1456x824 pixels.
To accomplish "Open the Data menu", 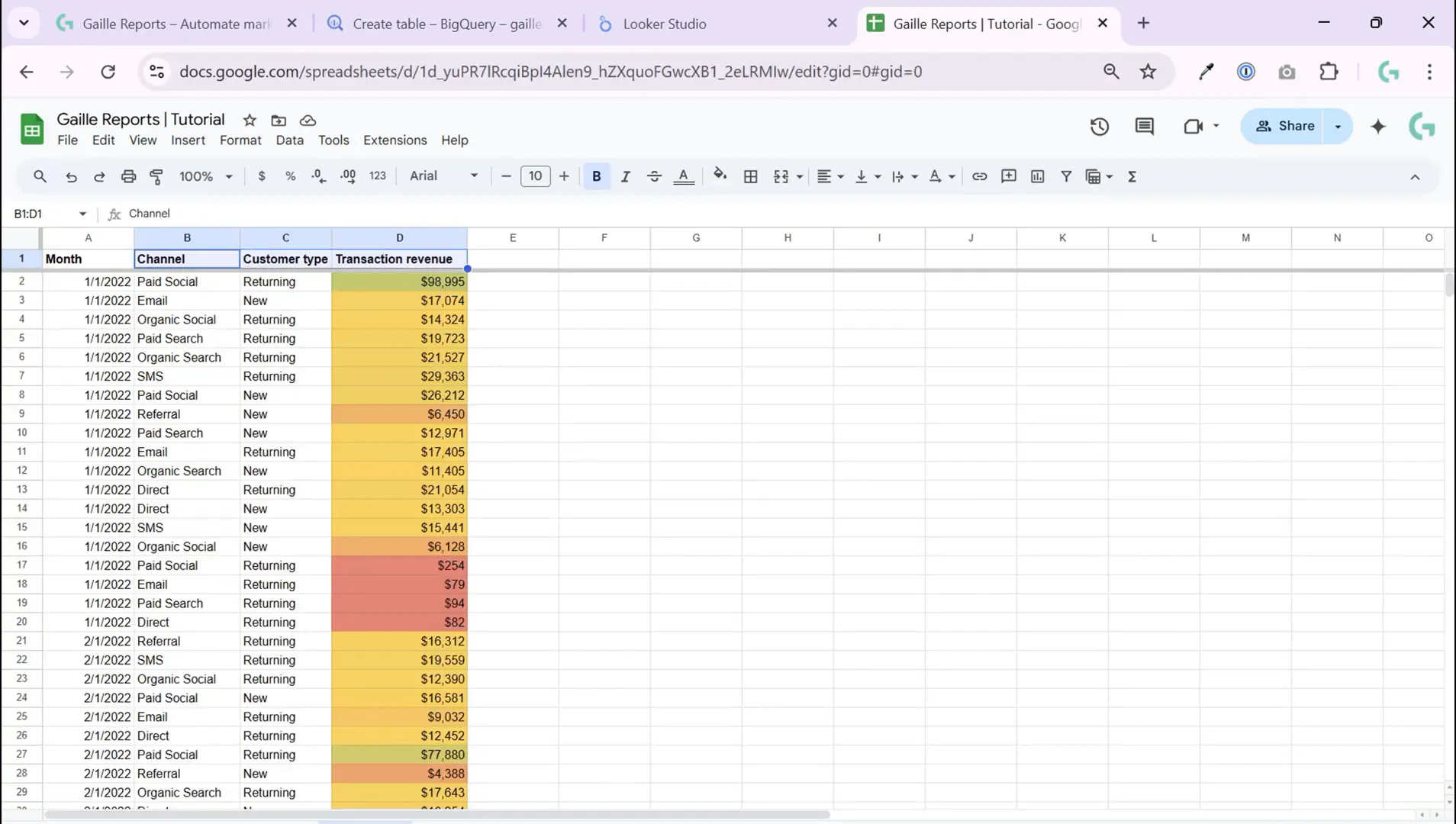I will tap(289, 140).
